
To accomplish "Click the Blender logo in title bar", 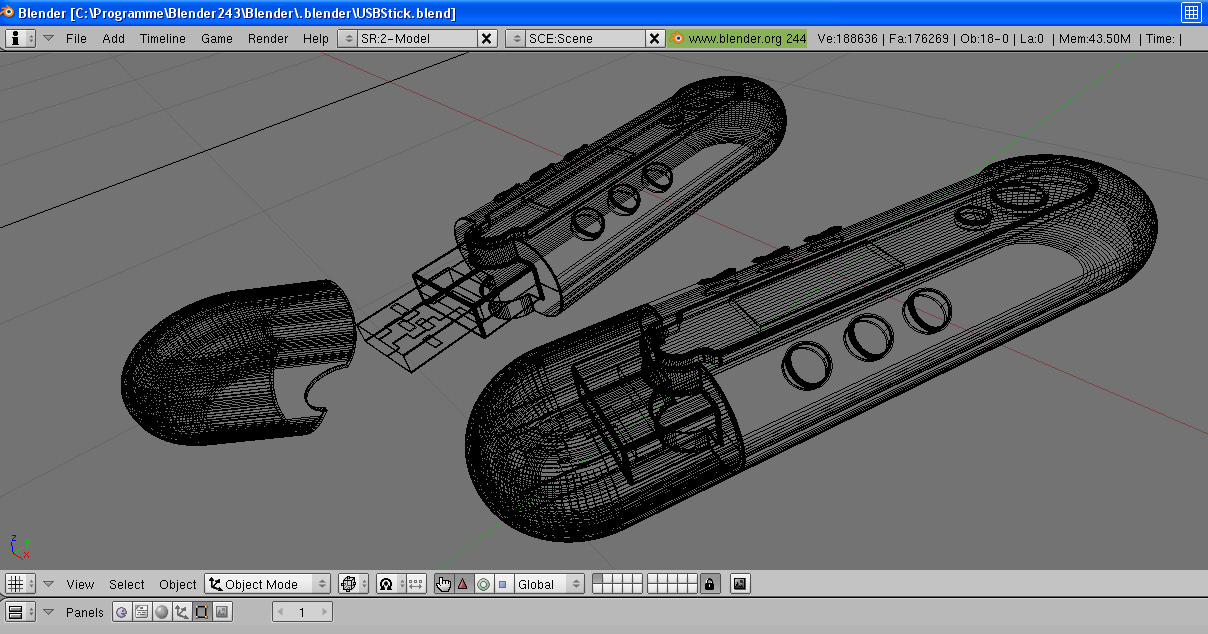I will [8, 12].
